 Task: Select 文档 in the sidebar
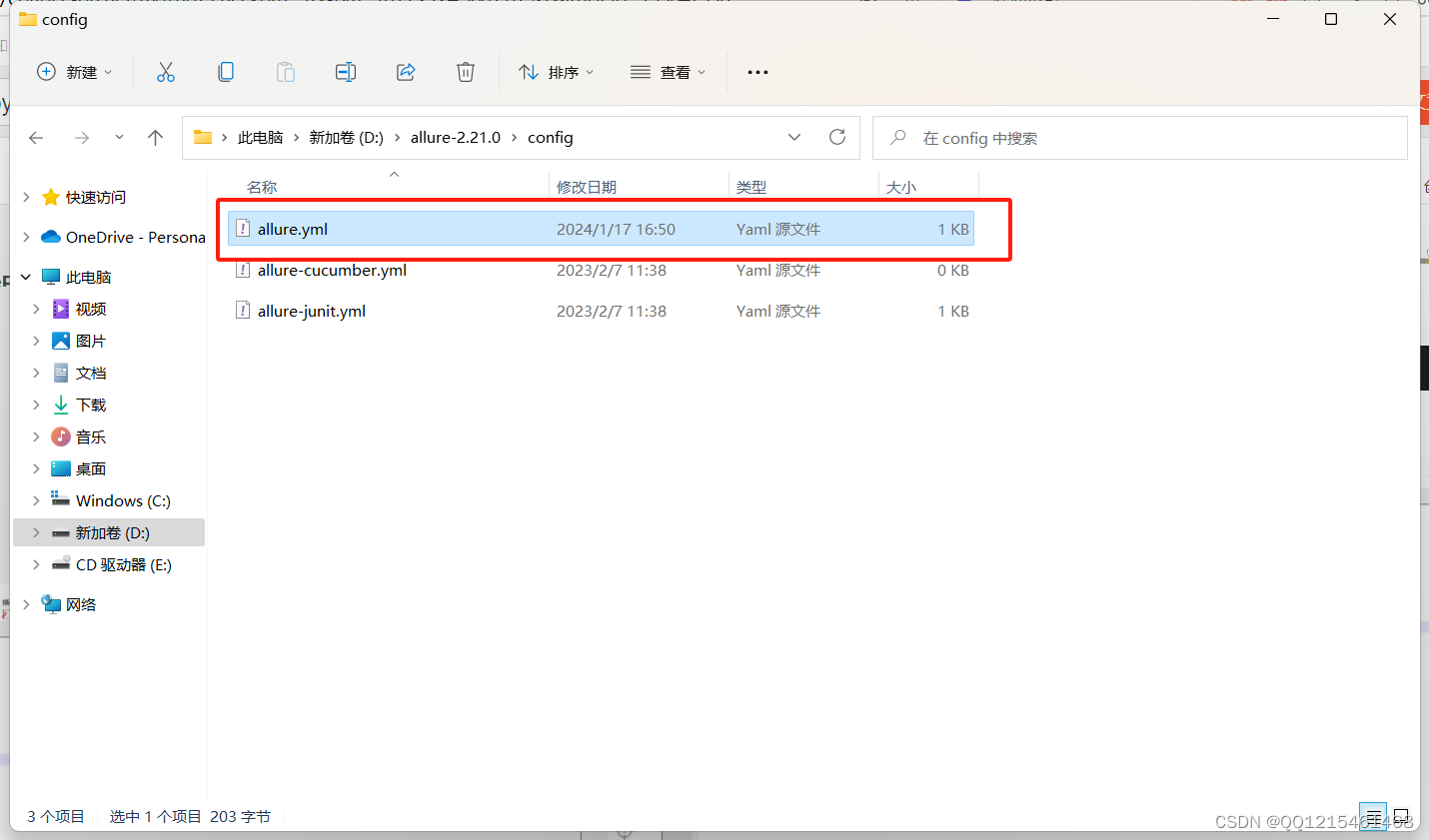tap(91, 373)
